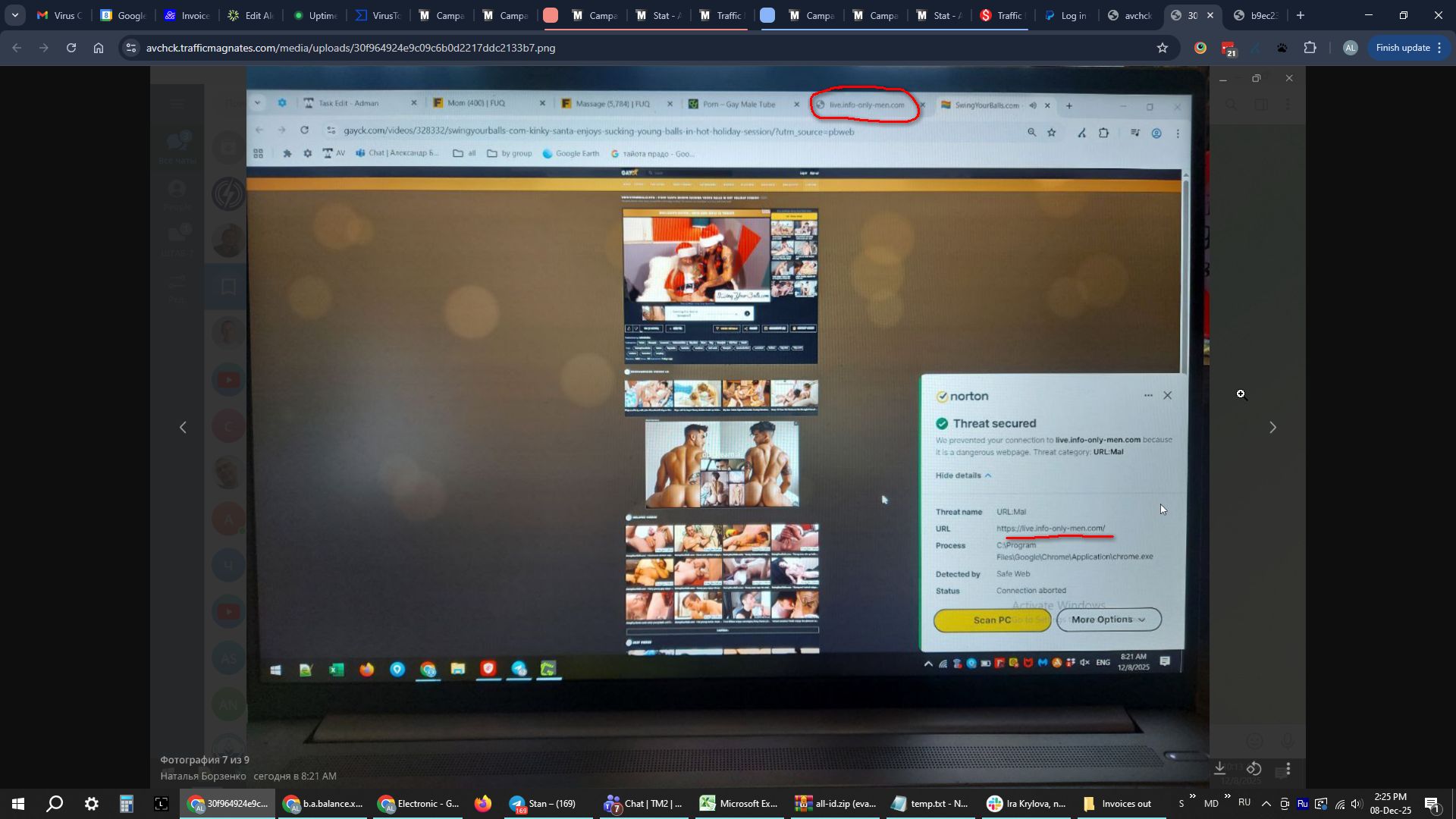Open the paw print extension
The image size is (1456, 819).
point(1282,48)
